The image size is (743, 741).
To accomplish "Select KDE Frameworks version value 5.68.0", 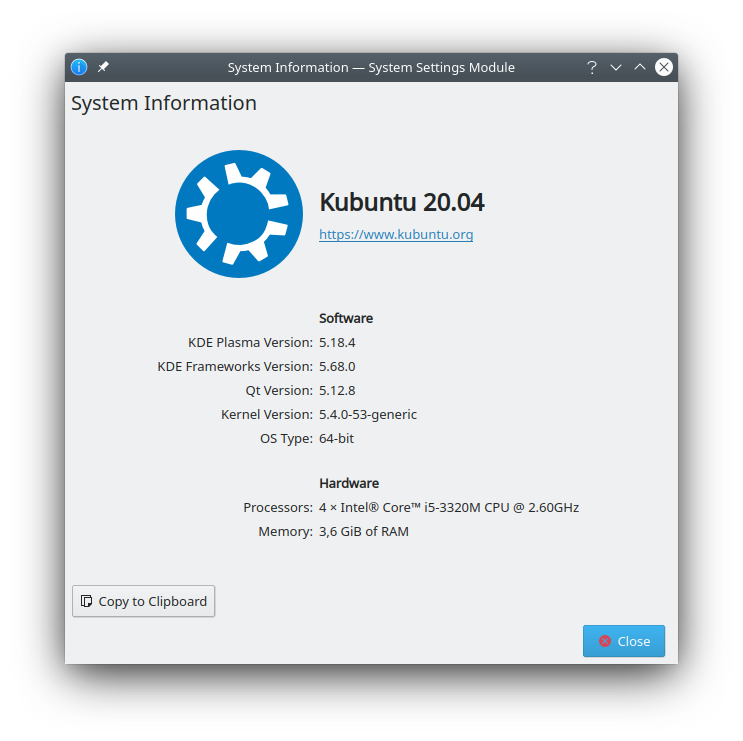I will tap(337, 366).
